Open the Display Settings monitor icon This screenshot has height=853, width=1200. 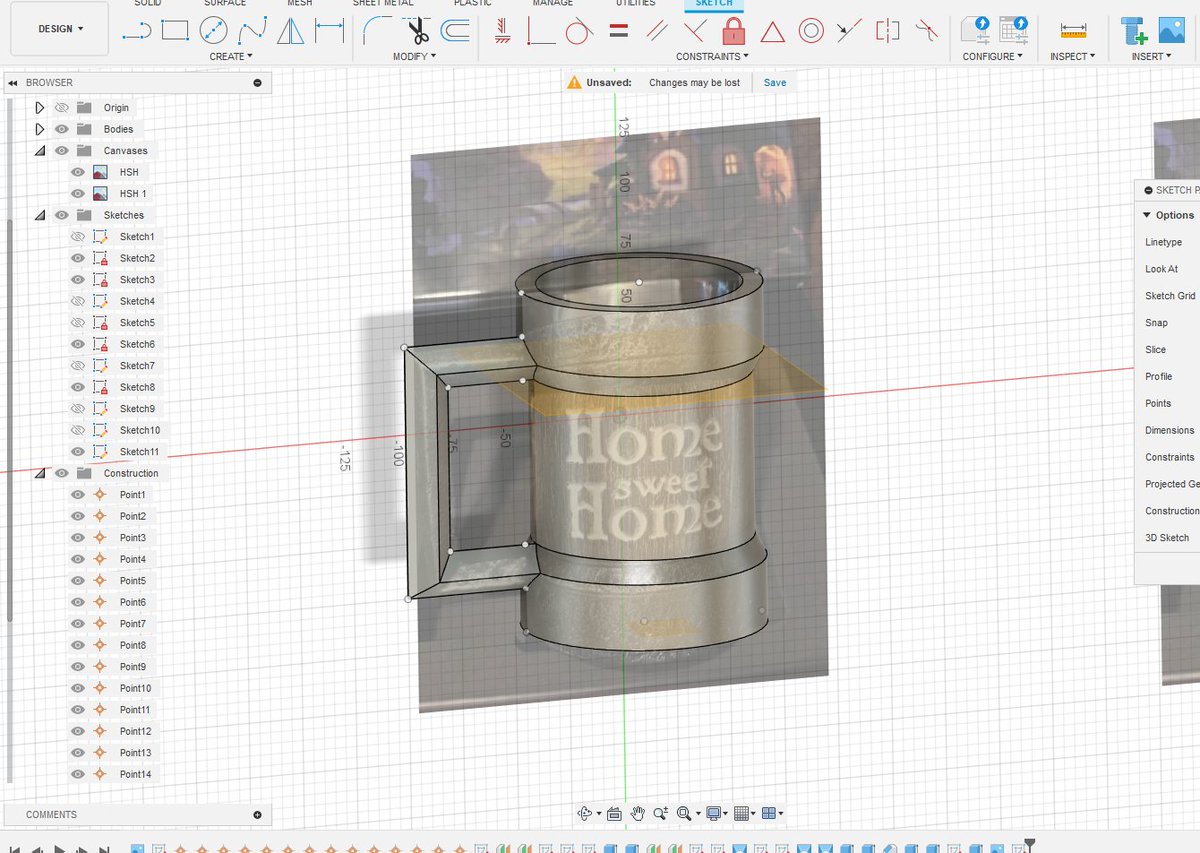(713, 814)
